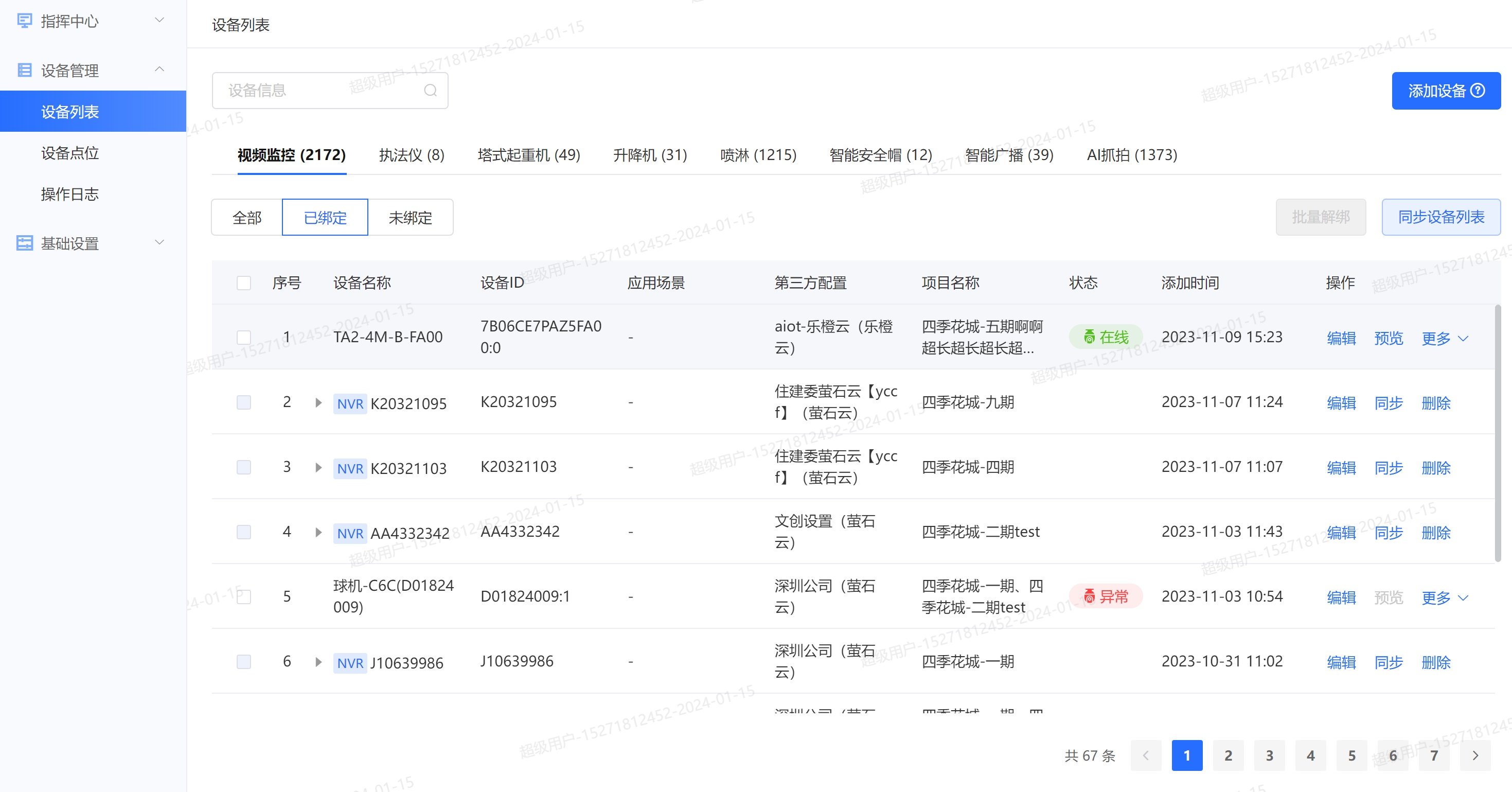The image size is (1512, 792).
Task: Go to next page arrow
Action: [x=1475, y=755]
